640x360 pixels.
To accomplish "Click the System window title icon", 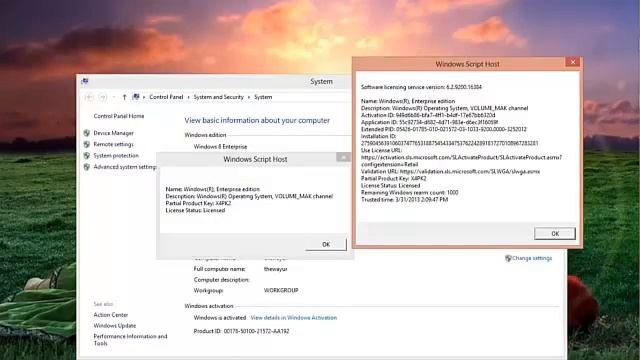I will 84,81.
